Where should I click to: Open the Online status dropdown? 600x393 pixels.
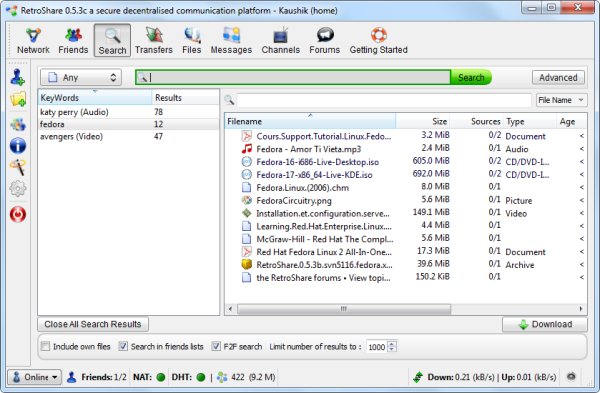click(34, 377)
